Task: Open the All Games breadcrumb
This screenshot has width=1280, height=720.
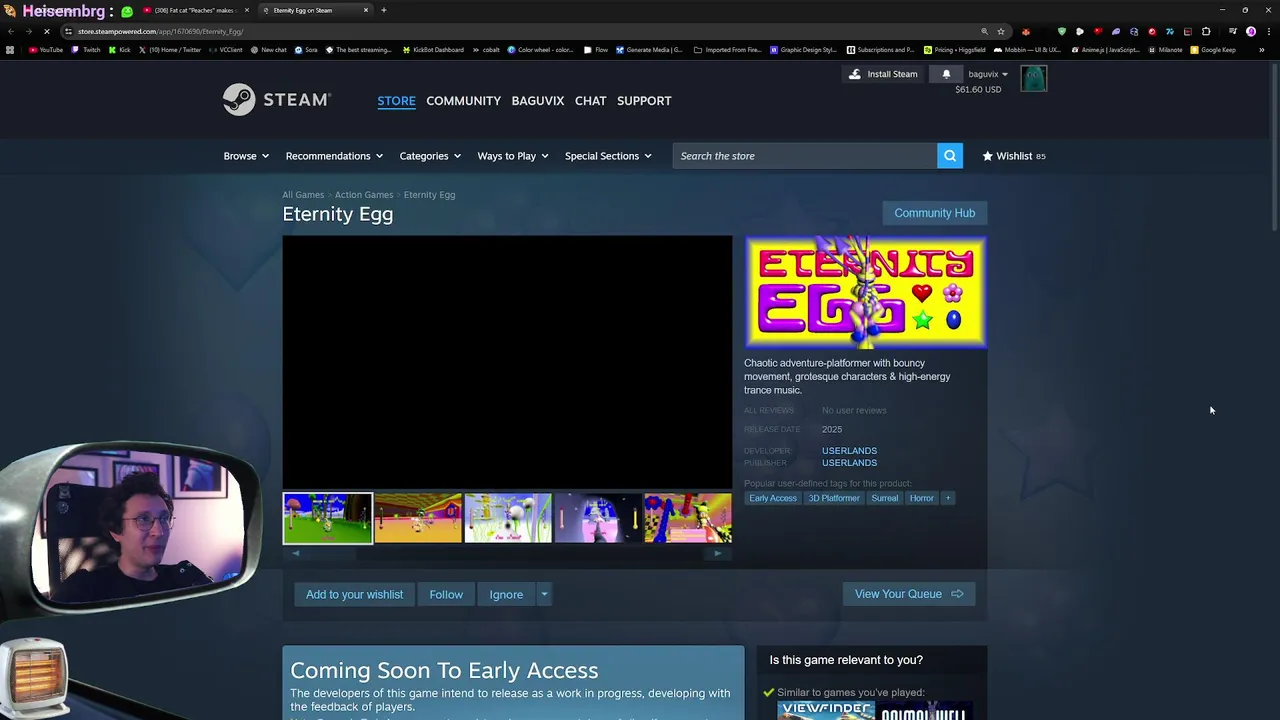Action: 303,195
